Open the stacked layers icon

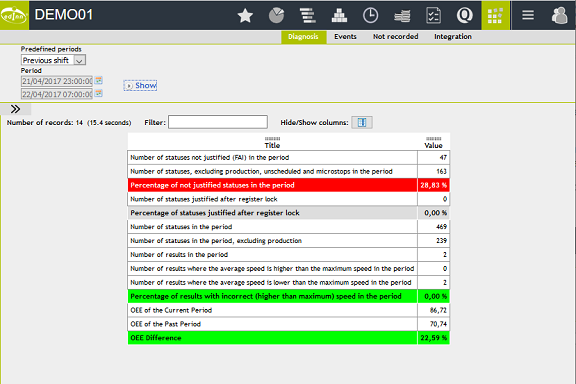click(x=402, y=15)
